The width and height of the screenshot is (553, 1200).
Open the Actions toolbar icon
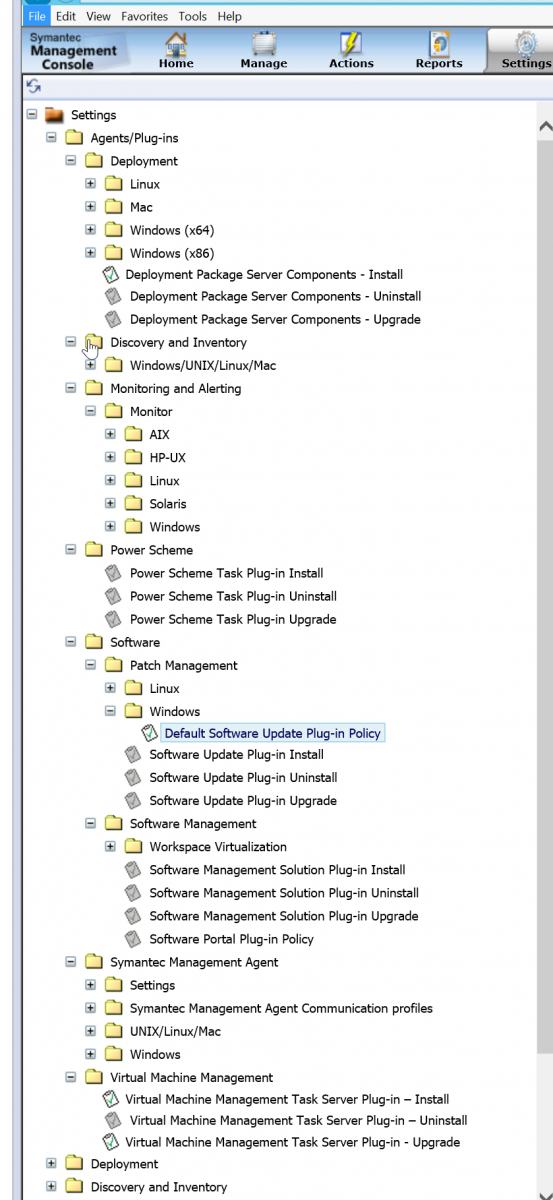tap(351, 50)
